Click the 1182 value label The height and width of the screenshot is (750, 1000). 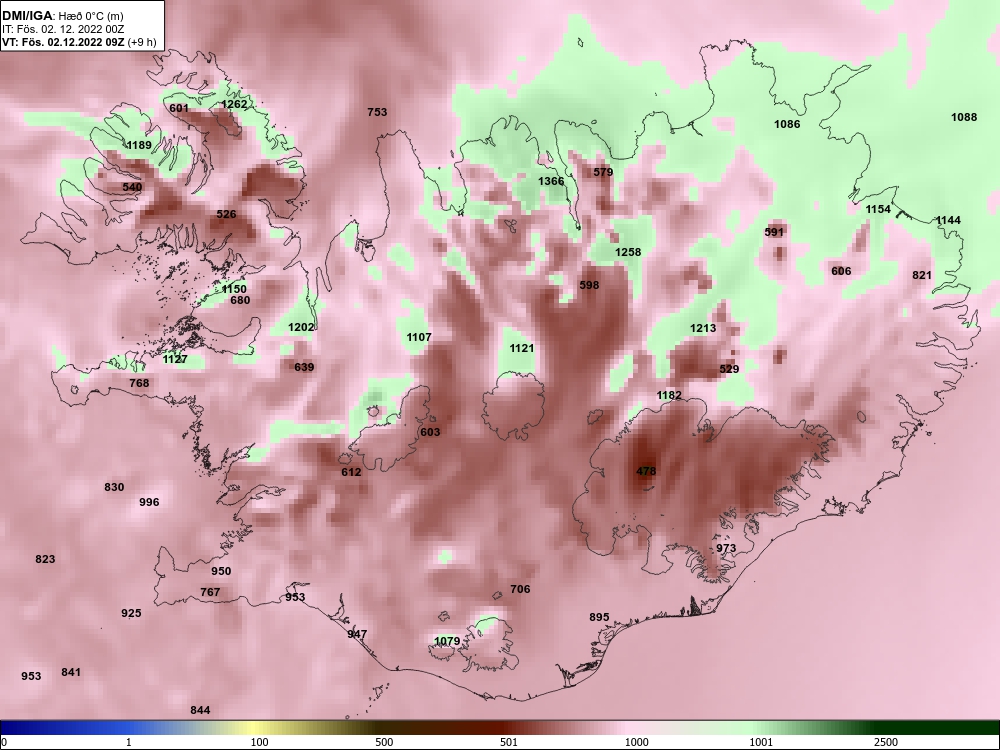(669, 395)
